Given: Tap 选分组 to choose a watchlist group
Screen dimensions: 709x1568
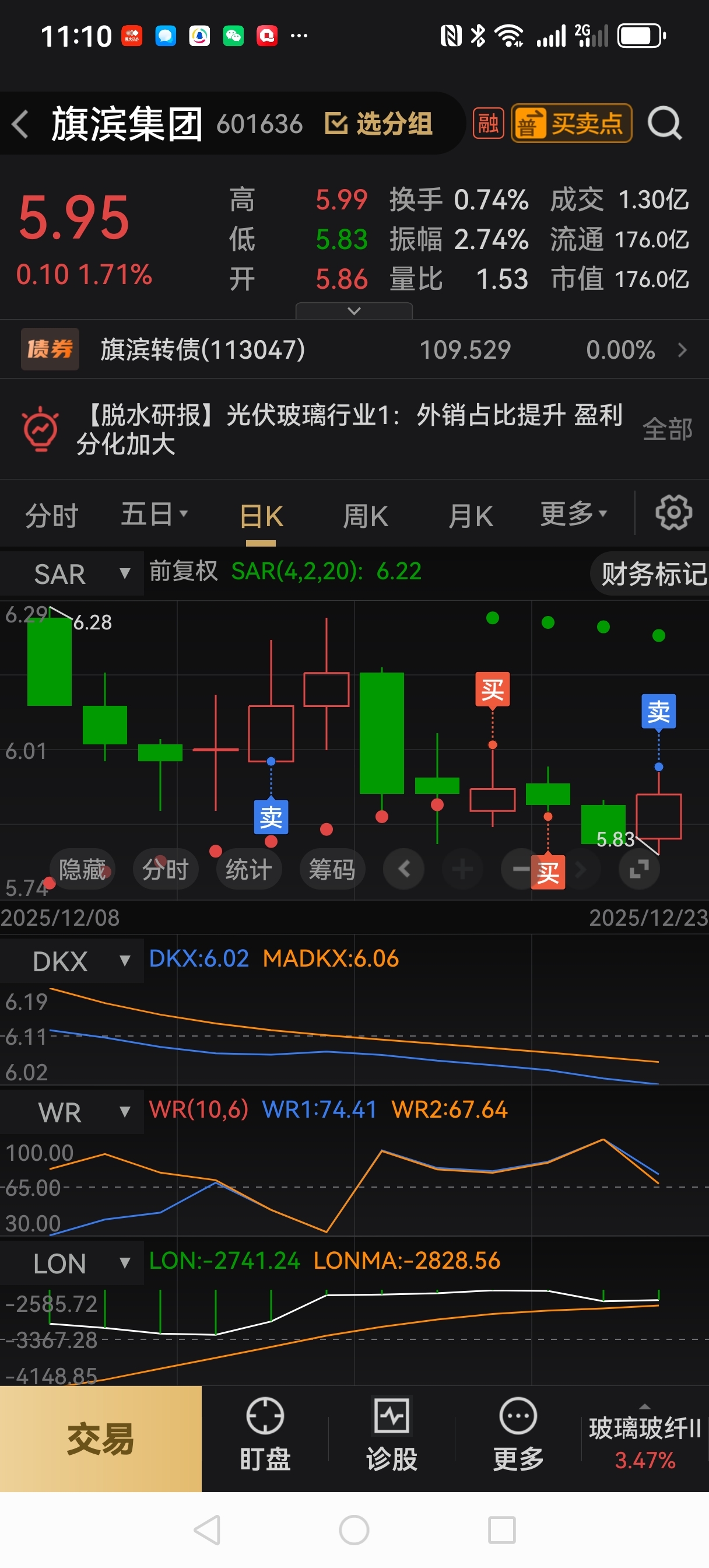Looking at the screenshot, I should click(378, 124).
